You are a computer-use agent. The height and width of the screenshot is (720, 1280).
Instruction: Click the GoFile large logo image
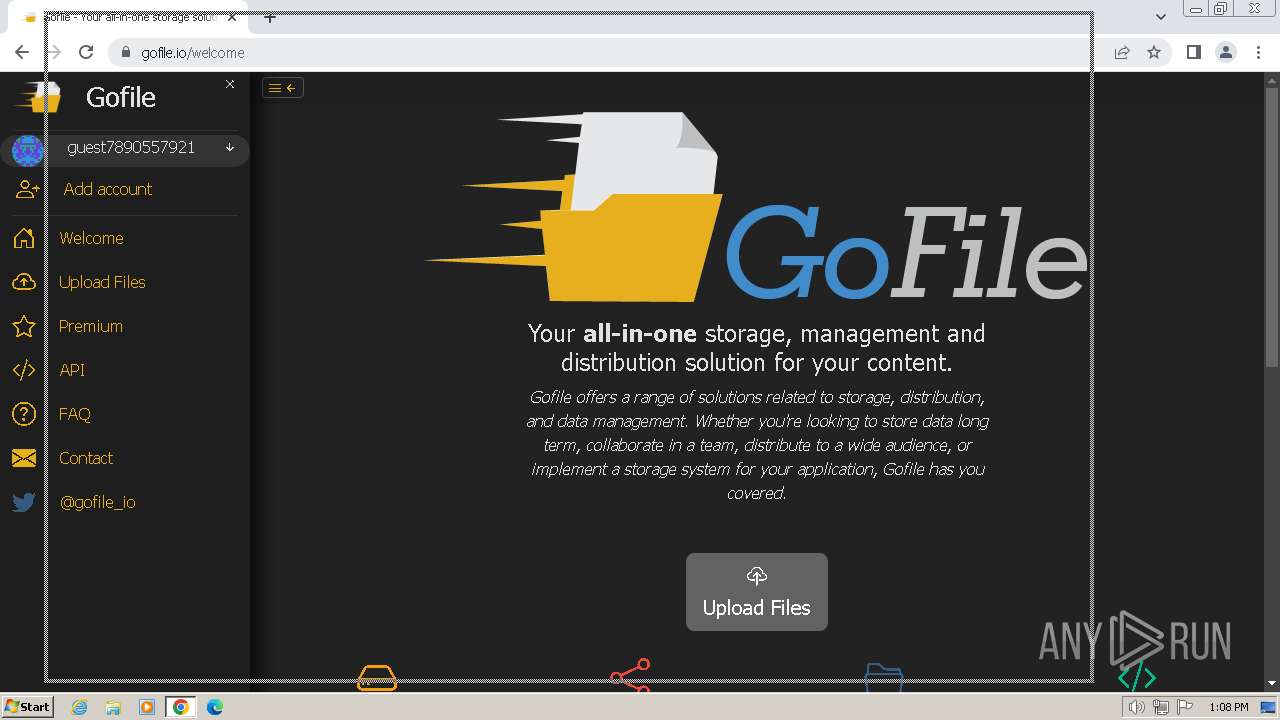756,207
